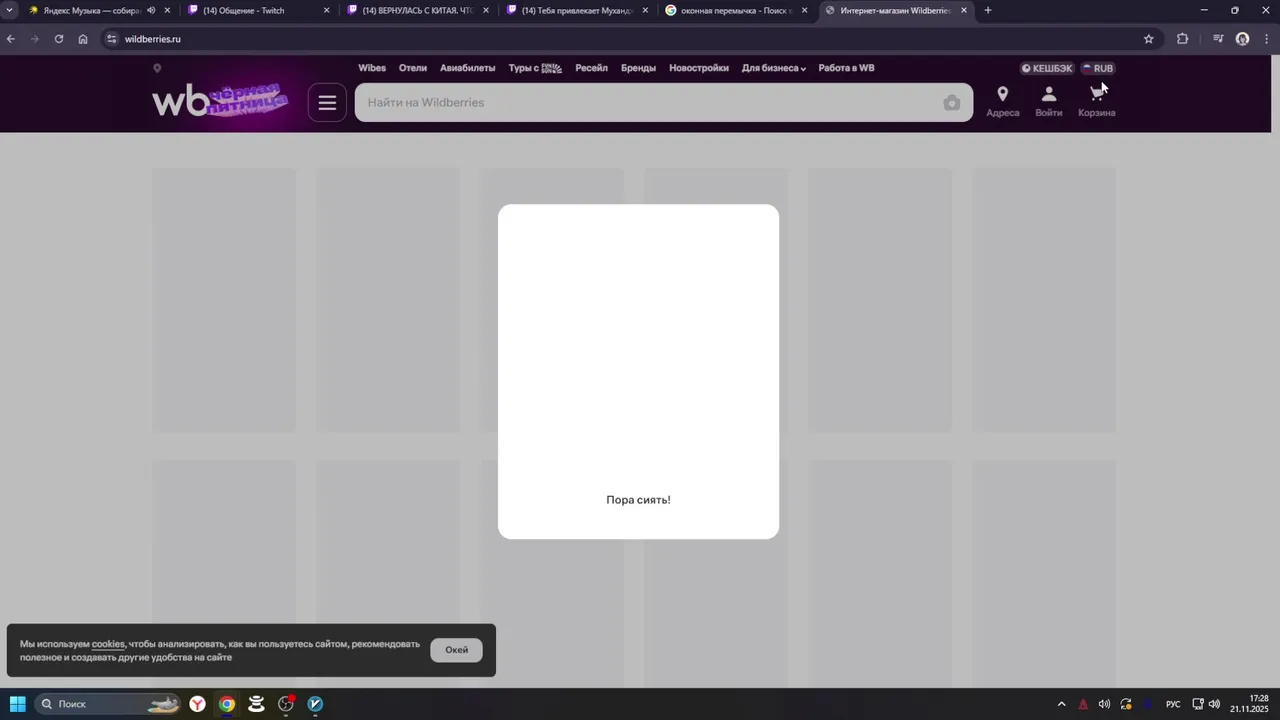1280x720 pixels.
Task: Open the Ресейл link
Action: pyautogui.click(x=592, y=68)
